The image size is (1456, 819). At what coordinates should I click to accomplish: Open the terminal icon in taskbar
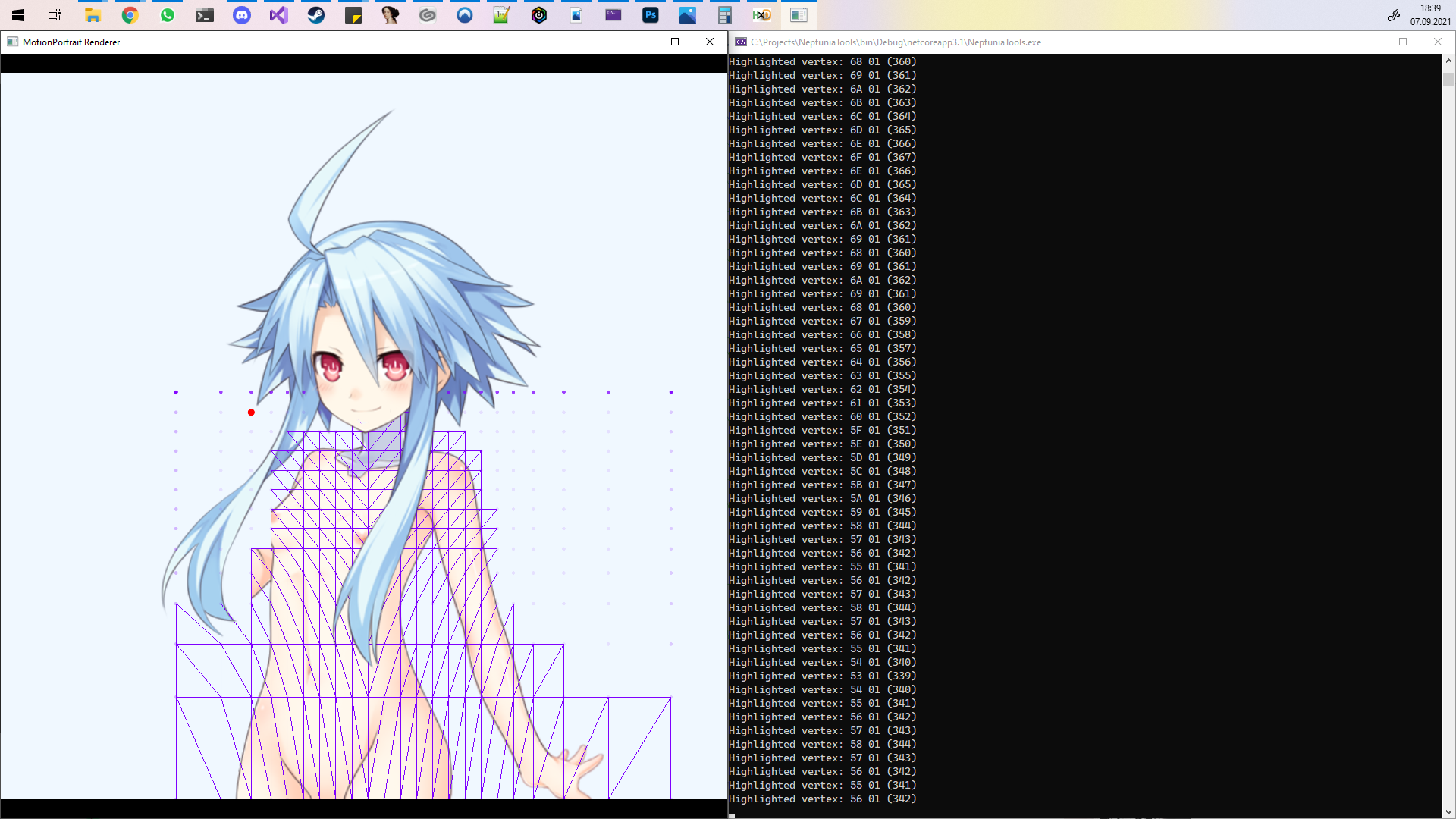205,15
